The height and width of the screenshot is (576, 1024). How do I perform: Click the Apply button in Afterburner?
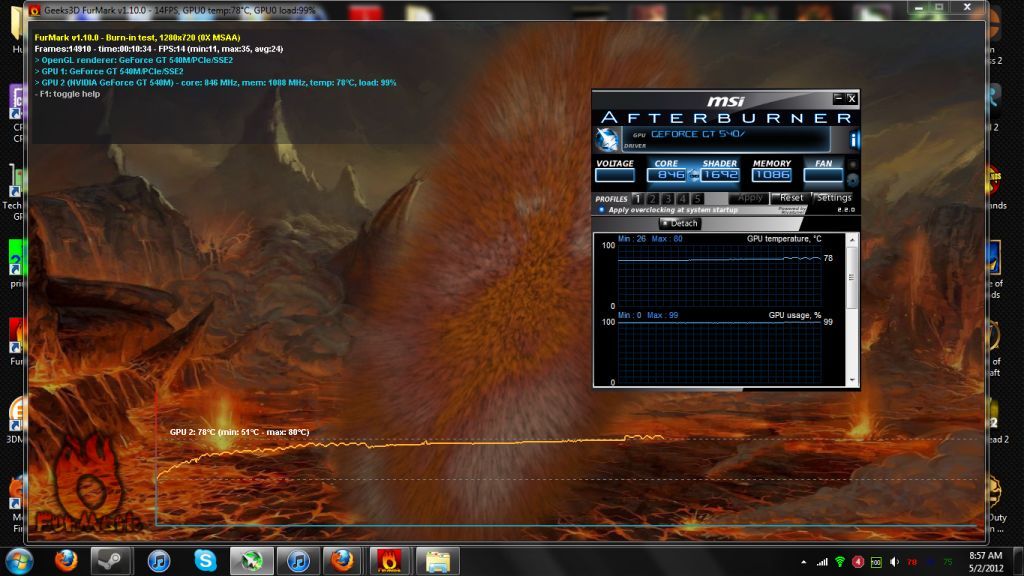(749, 198)
